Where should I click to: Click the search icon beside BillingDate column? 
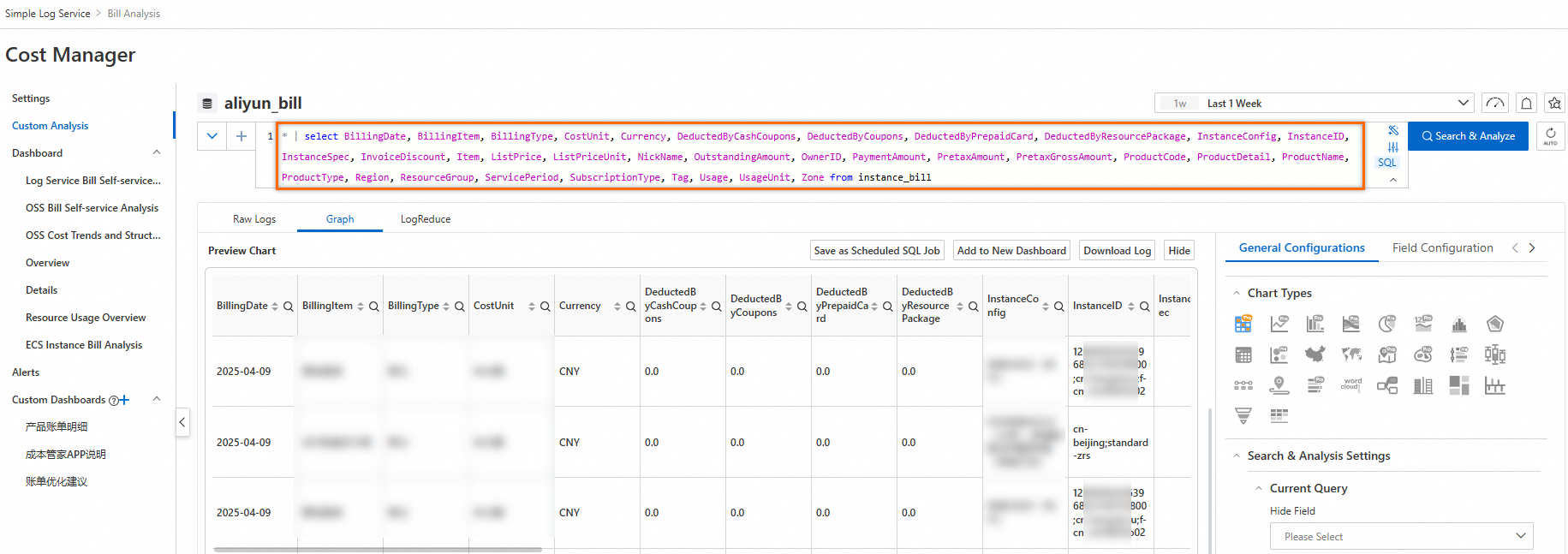289,307
